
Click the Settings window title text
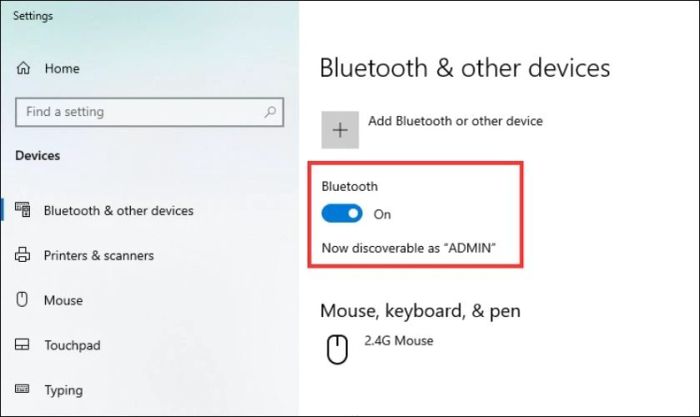(33, 16)
